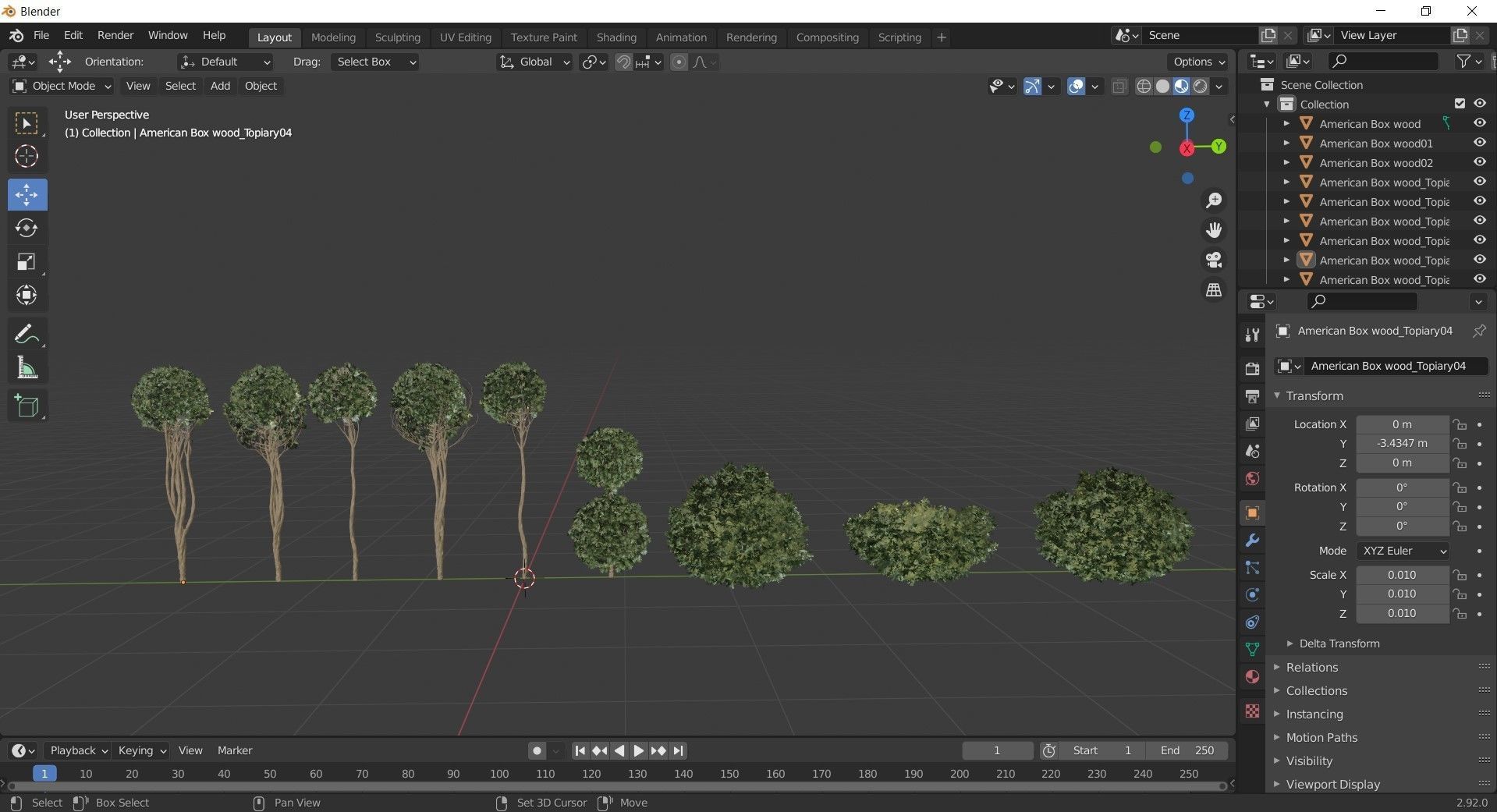1497x812 pixels.
Task: Lock Location X transform
Action: coord(1460,424)
